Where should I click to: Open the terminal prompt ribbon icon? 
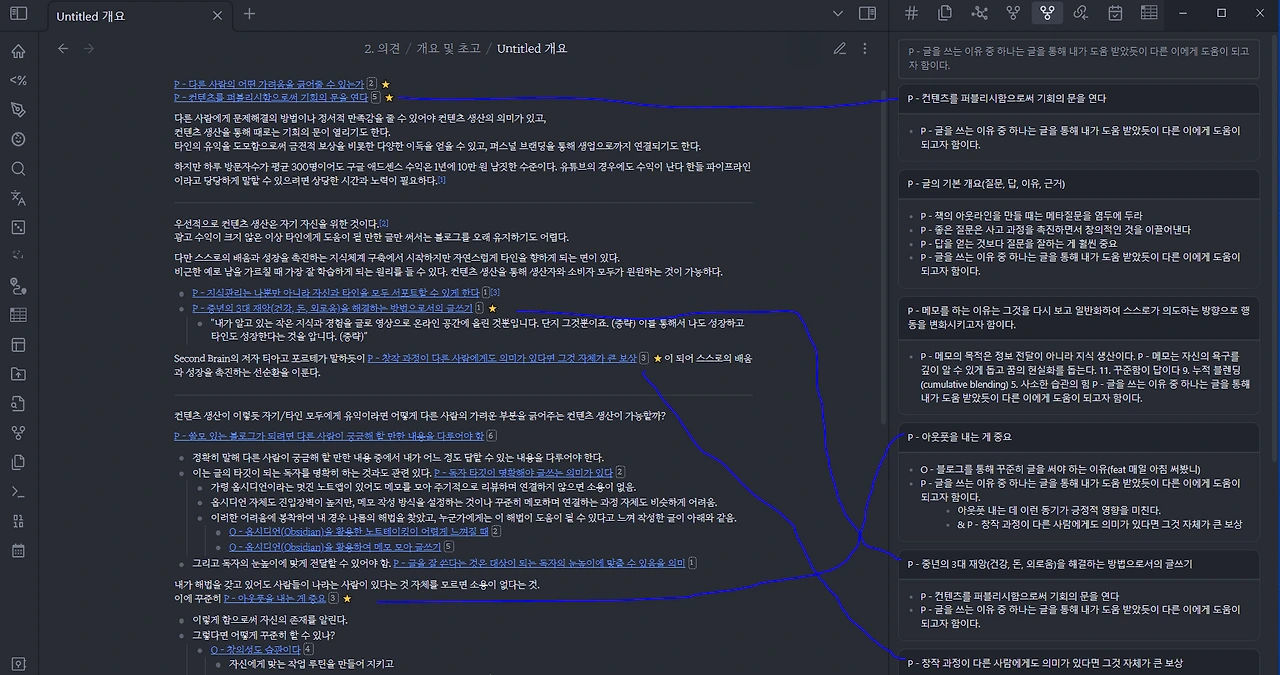pos(18,491)
